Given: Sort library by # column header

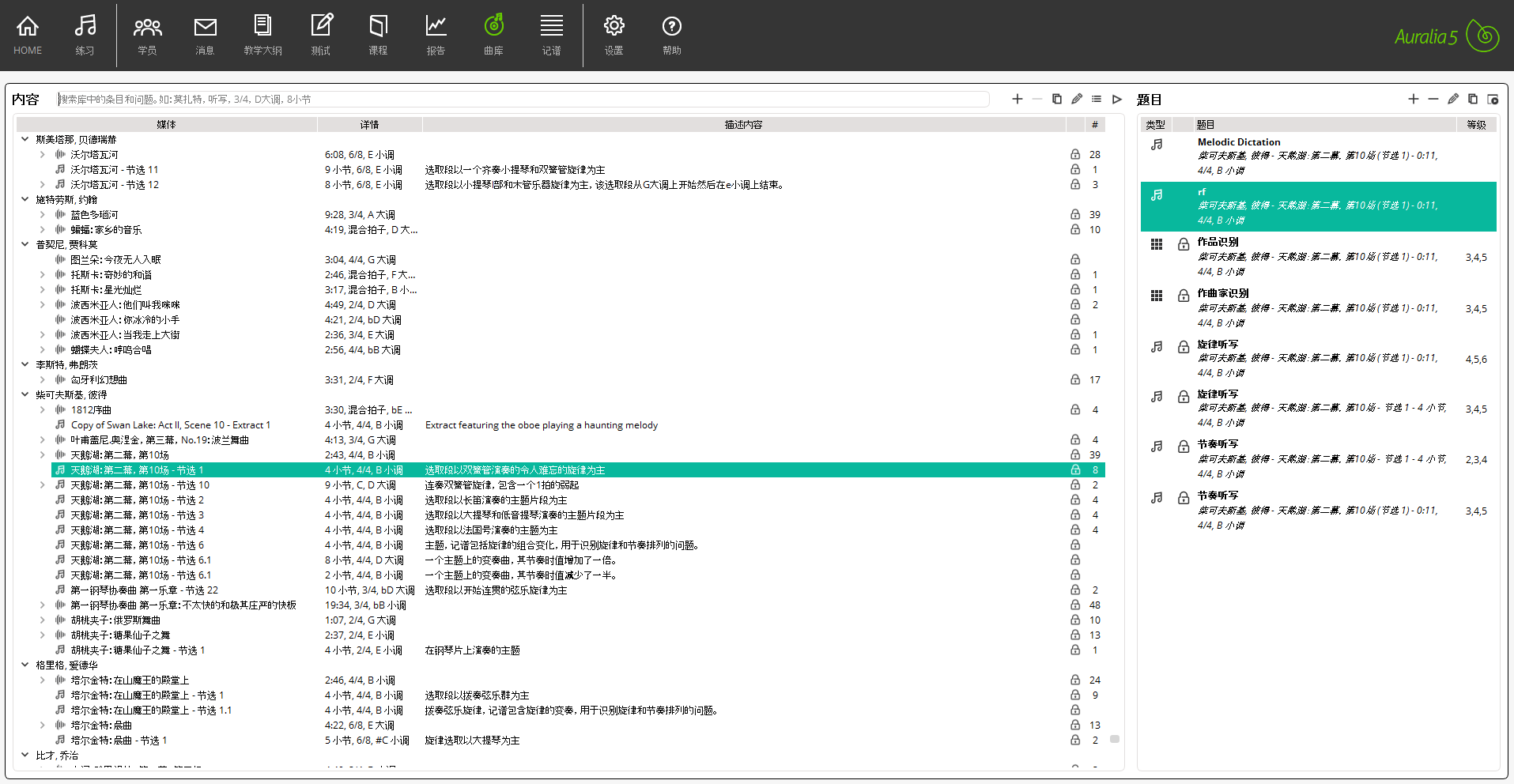Looking at the screenshot, I should click(1095, 124).
